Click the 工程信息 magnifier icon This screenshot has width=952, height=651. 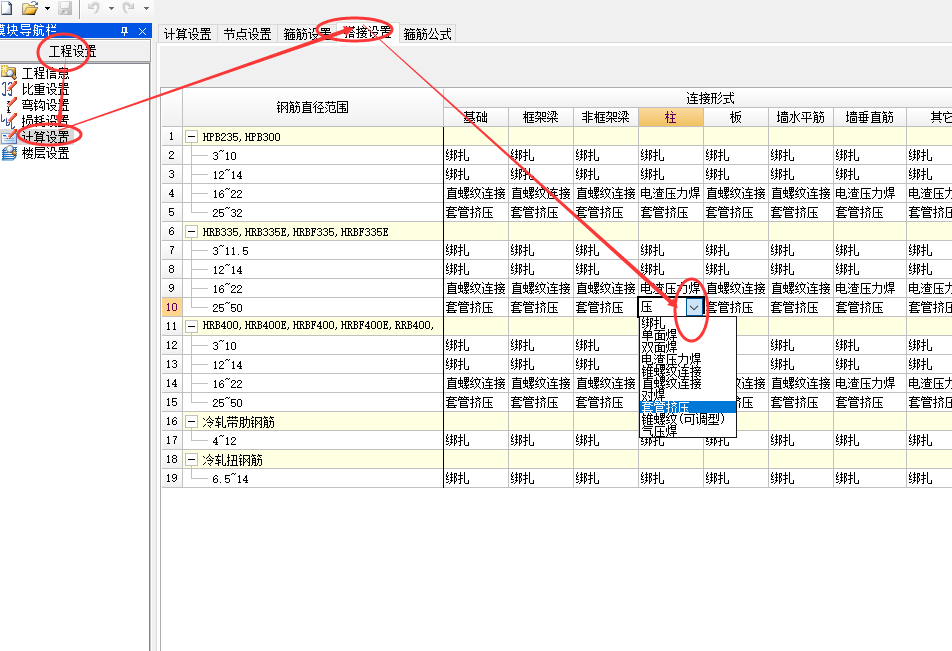pyautogui.click(x=8, y=73)
